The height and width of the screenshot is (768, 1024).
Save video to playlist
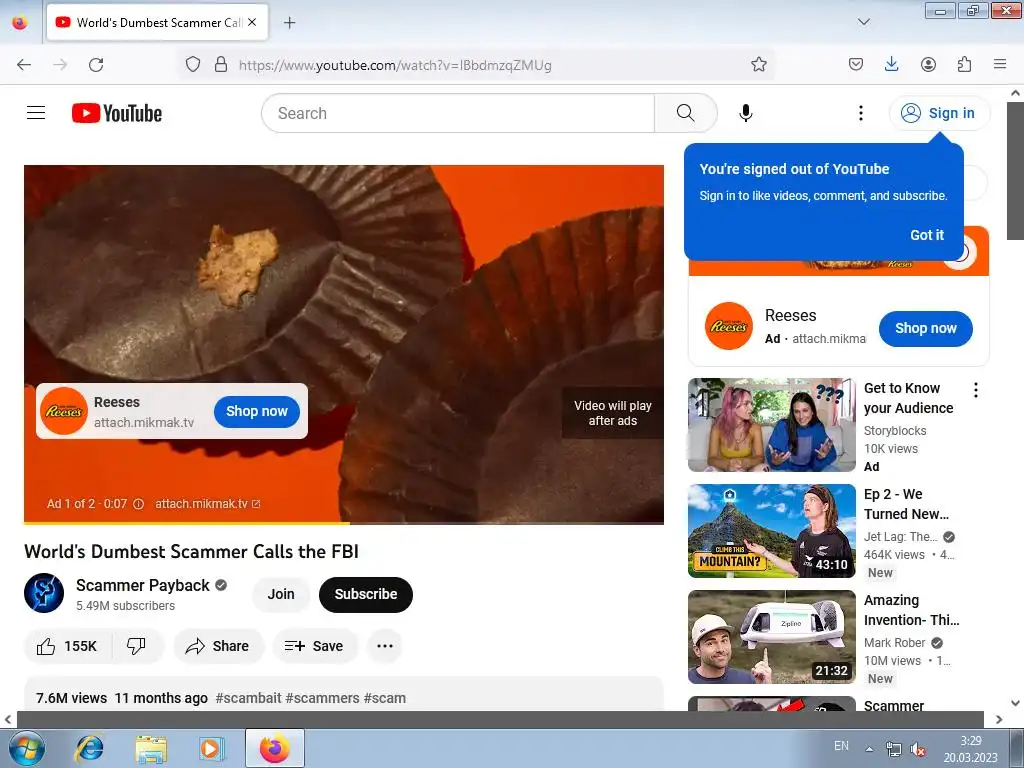click(x=315, y=646)
